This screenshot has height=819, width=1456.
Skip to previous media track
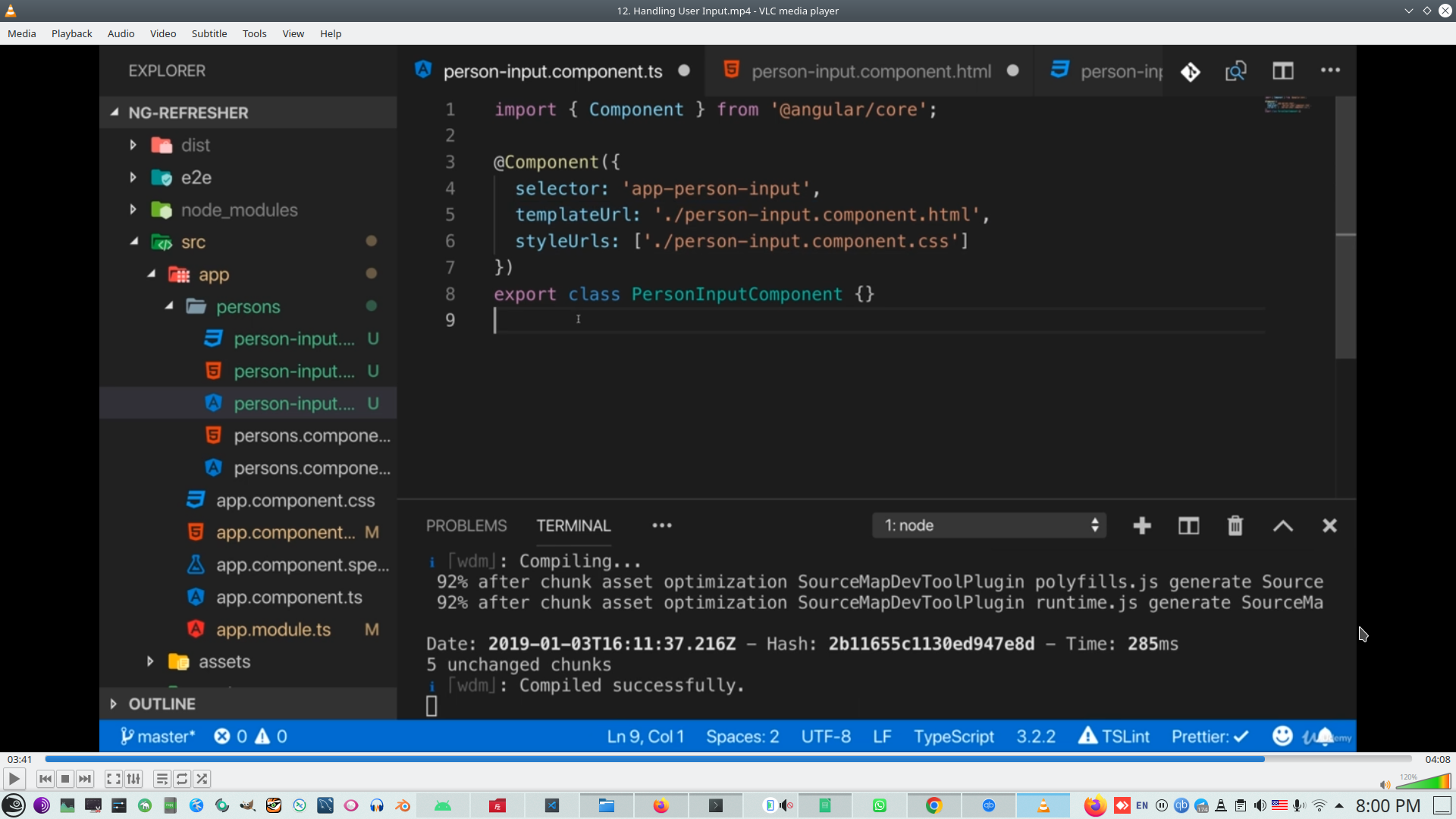[x=45, y=779]
